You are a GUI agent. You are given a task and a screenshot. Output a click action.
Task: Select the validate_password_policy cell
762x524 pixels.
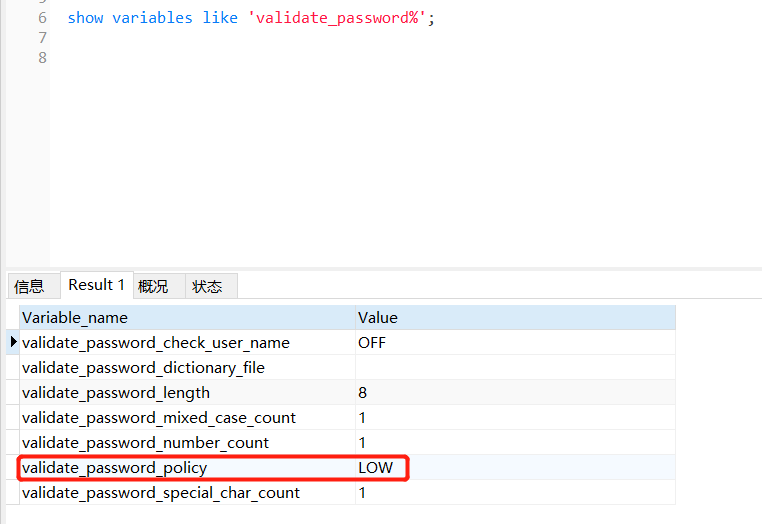point(187,468)
